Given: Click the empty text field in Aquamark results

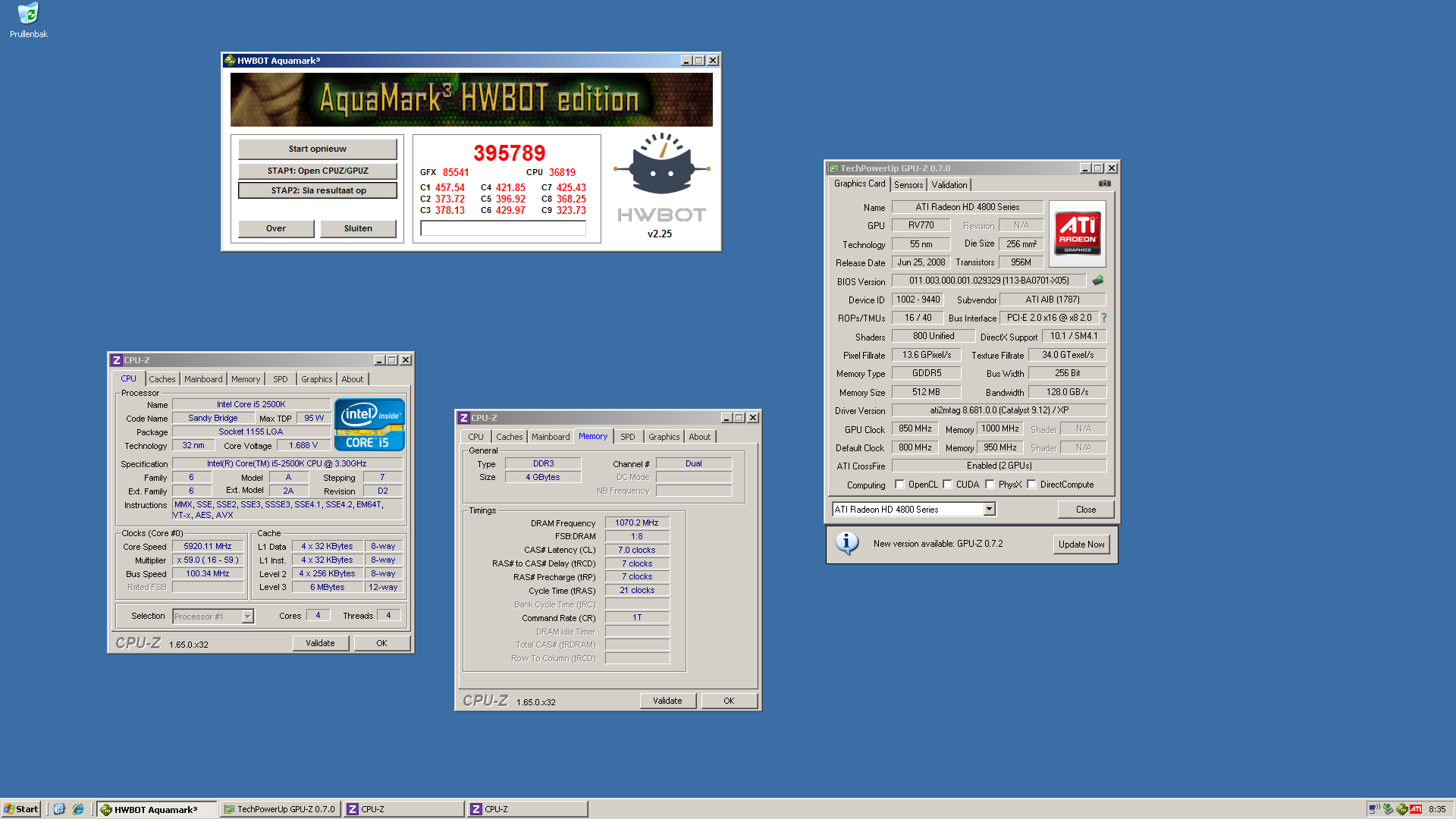Looking at the screenshot, I should [503, 228].
